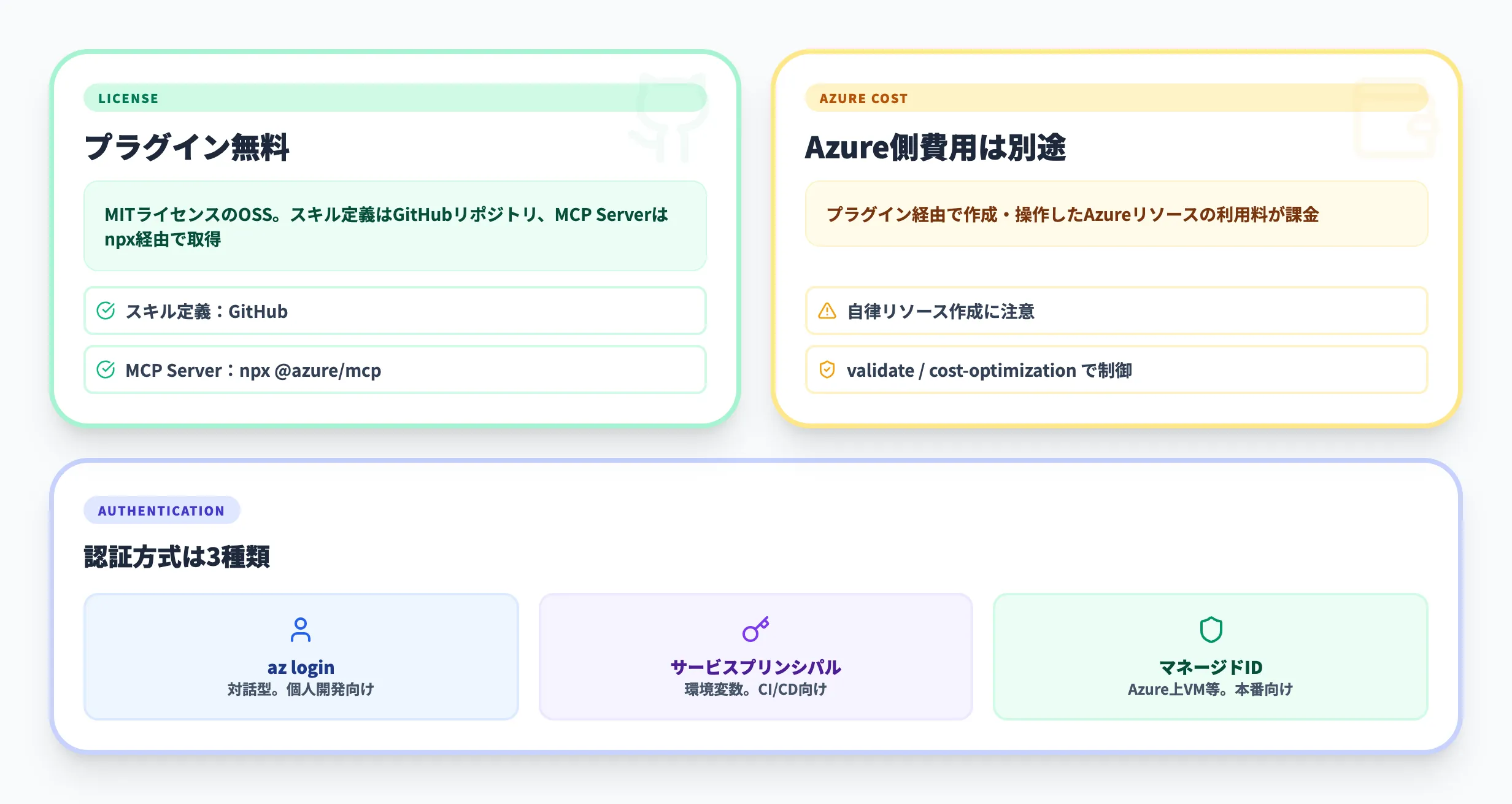Screen dimensions: 1512x804
Task: Click the warning triangle beside 自律リソース作成に注意
Action: pyautogui.click(x=828, y=311)
